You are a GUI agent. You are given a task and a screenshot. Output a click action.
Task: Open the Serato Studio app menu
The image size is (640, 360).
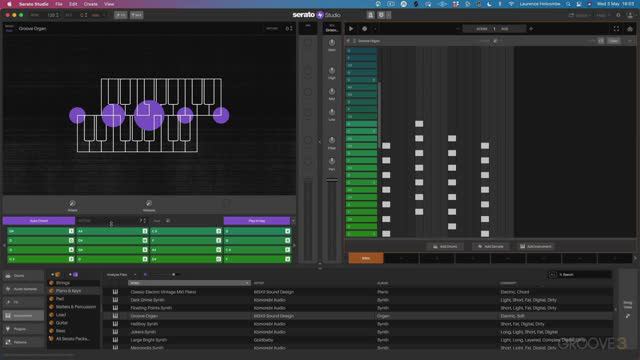click(x=34, y=4)
